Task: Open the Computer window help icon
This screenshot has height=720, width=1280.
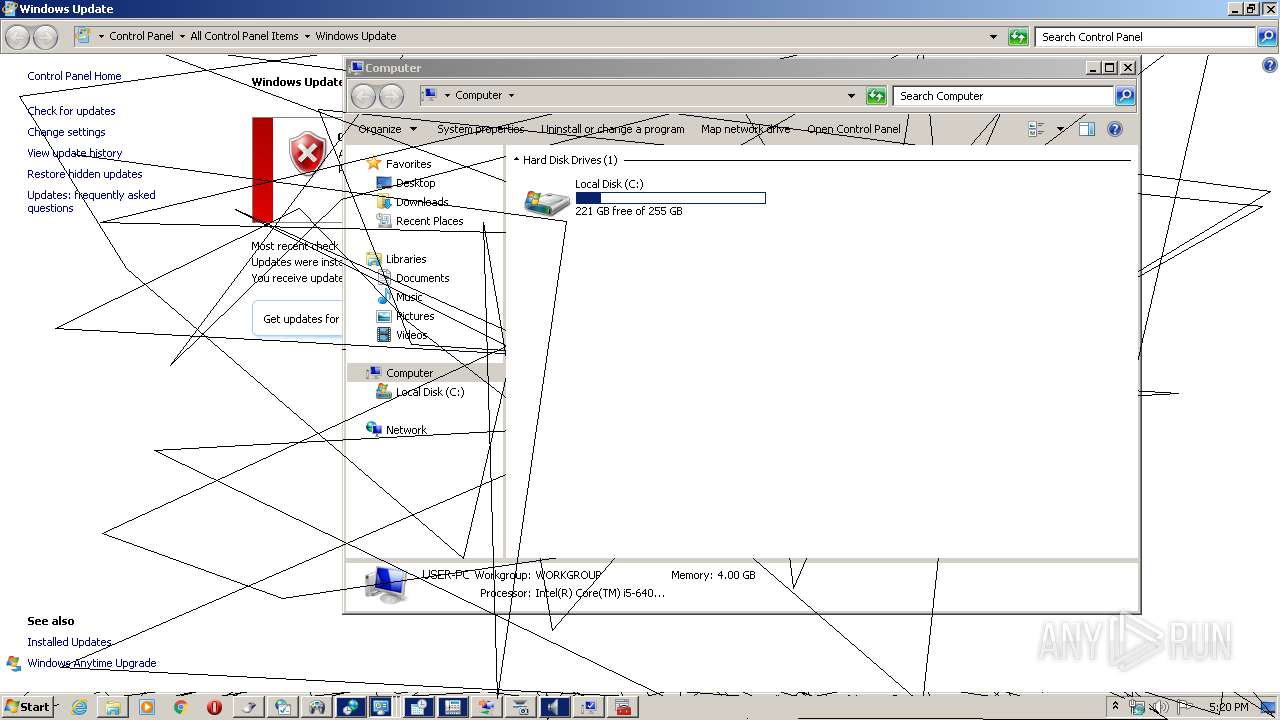Action: 1115,129
